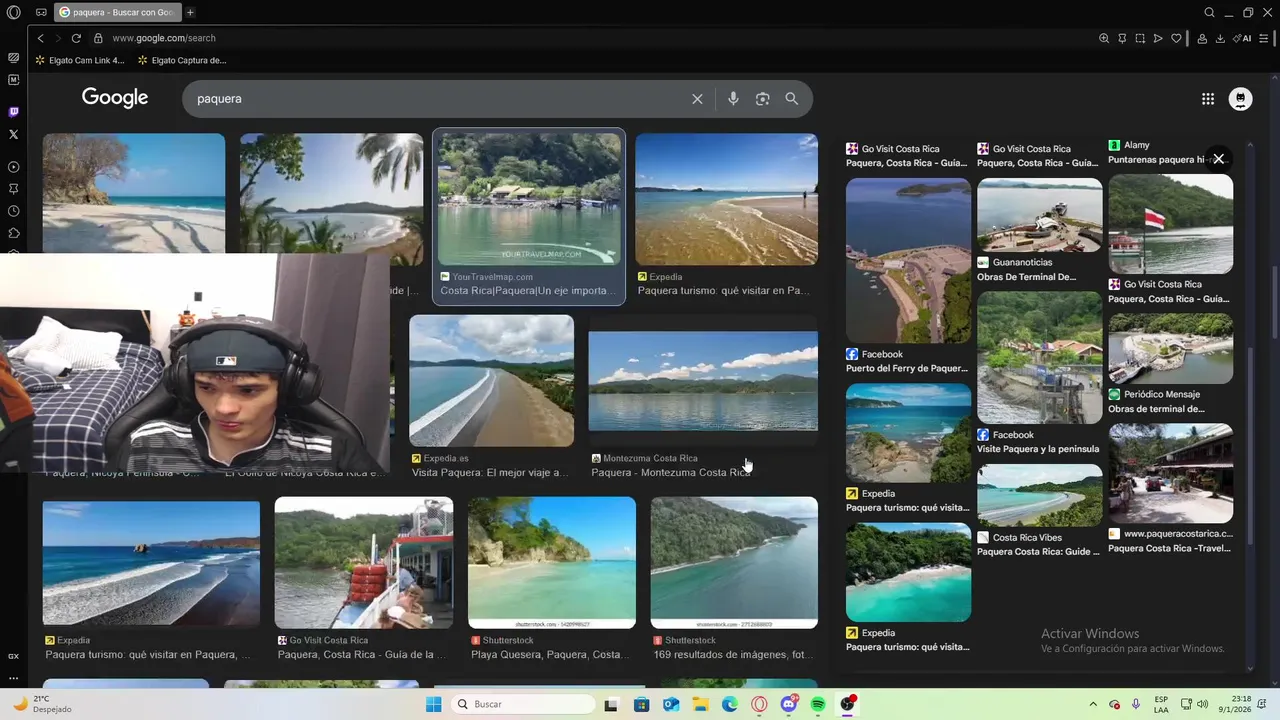
Task: Open the browser Downloads icon
Action: [1220, 38]
